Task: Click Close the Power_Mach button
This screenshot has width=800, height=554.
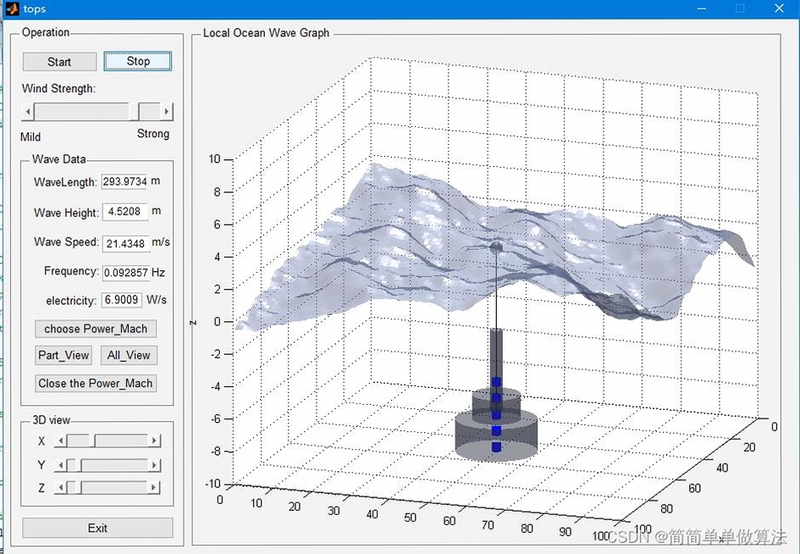Action: pos(95,383)
